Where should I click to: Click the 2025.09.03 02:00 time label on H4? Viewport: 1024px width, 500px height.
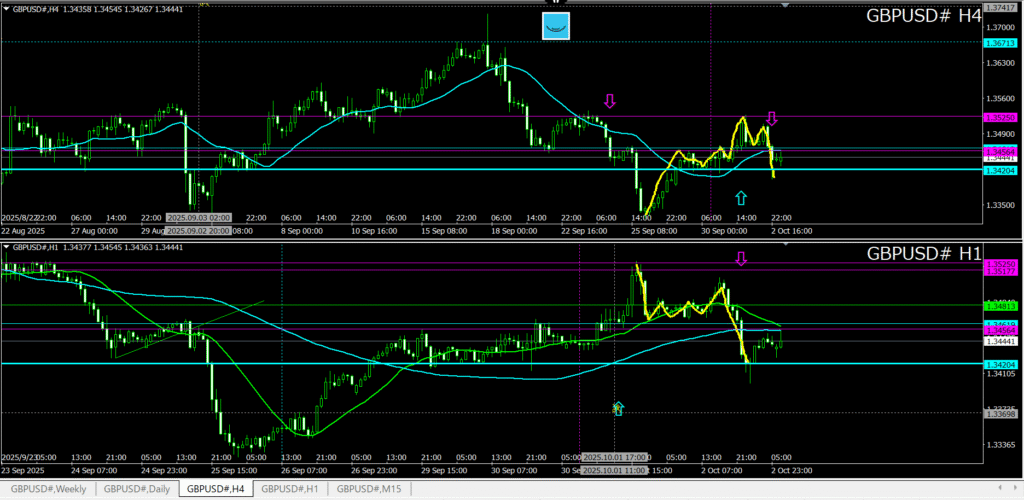[199, 216]
